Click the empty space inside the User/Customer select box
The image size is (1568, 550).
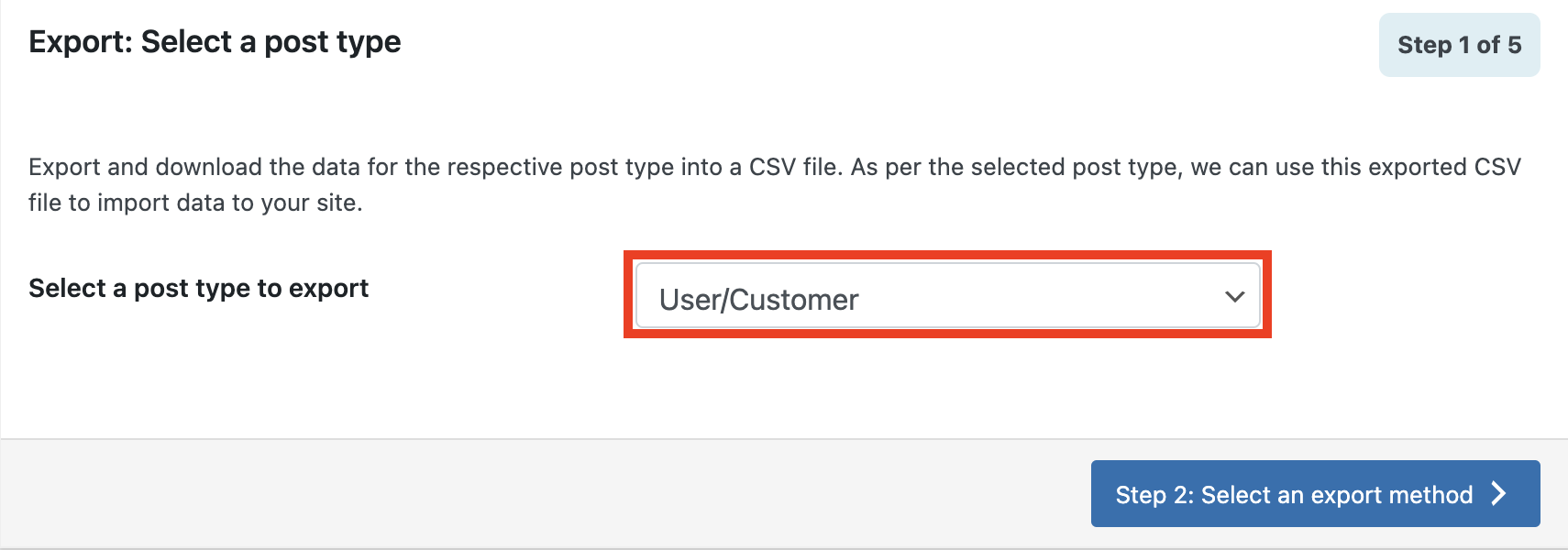pos(1036,297)
